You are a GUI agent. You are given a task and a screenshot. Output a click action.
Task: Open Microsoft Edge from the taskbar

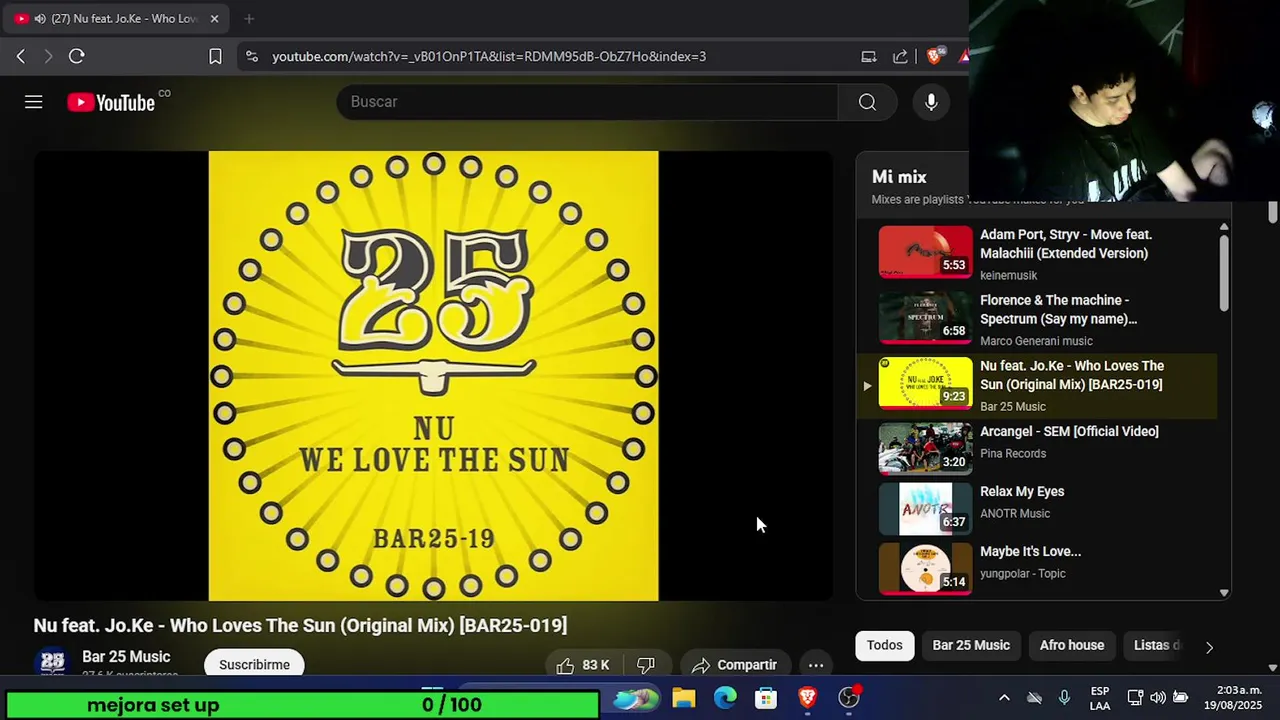coord(725,698)
